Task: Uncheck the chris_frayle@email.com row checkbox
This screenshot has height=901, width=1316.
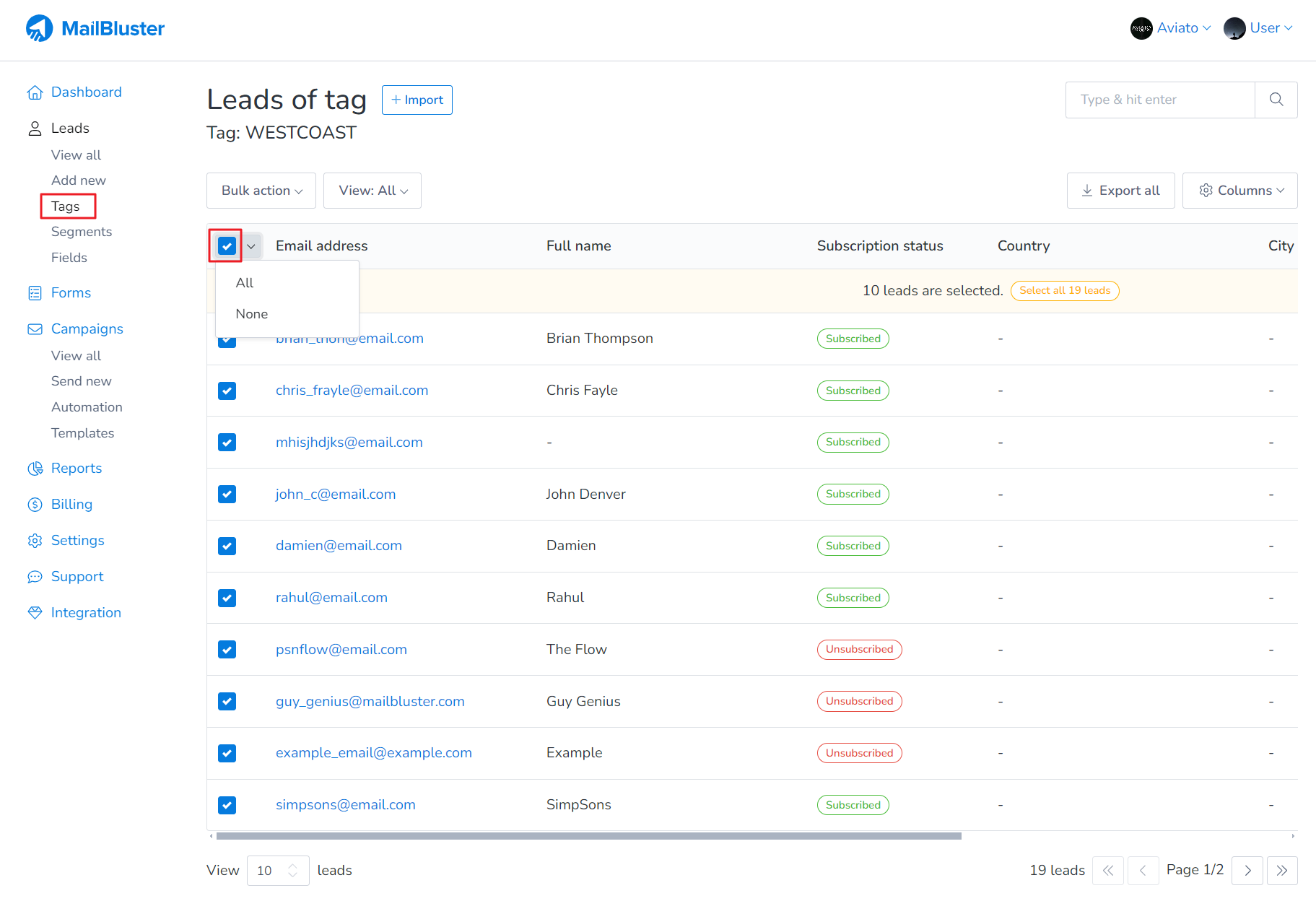Action: pos(227,391)
